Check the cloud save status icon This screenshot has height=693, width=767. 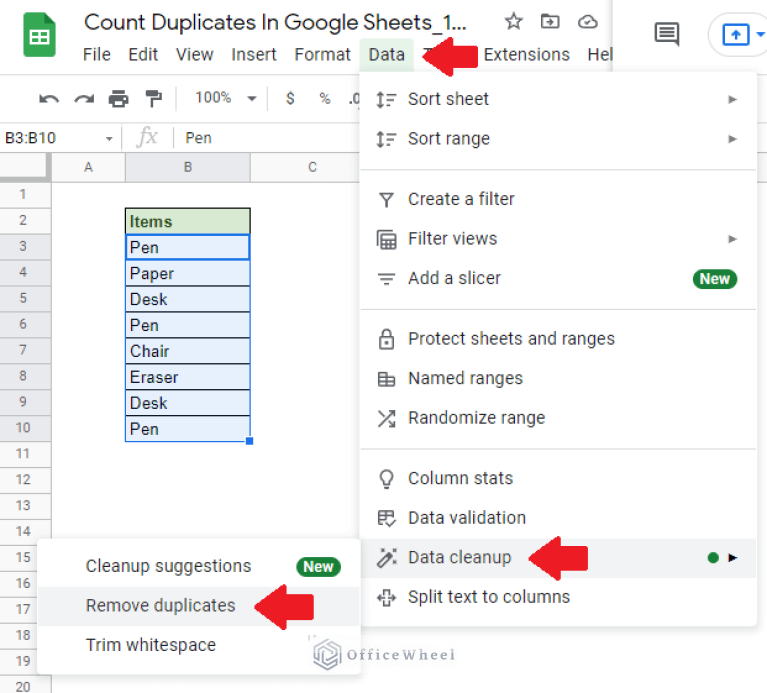tap(588, 21)
